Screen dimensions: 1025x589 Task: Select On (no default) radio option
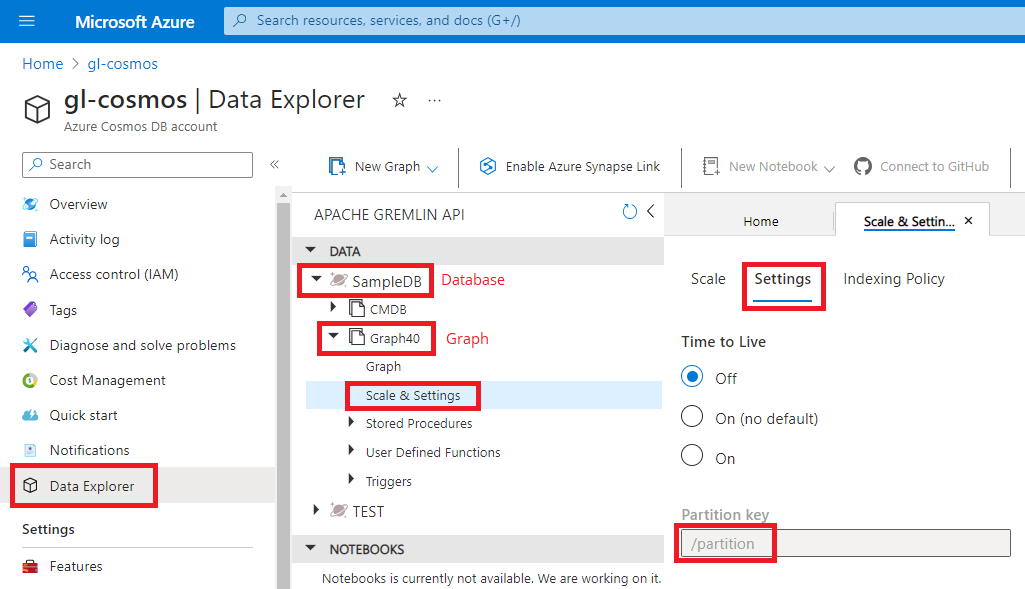click(692, 418)
